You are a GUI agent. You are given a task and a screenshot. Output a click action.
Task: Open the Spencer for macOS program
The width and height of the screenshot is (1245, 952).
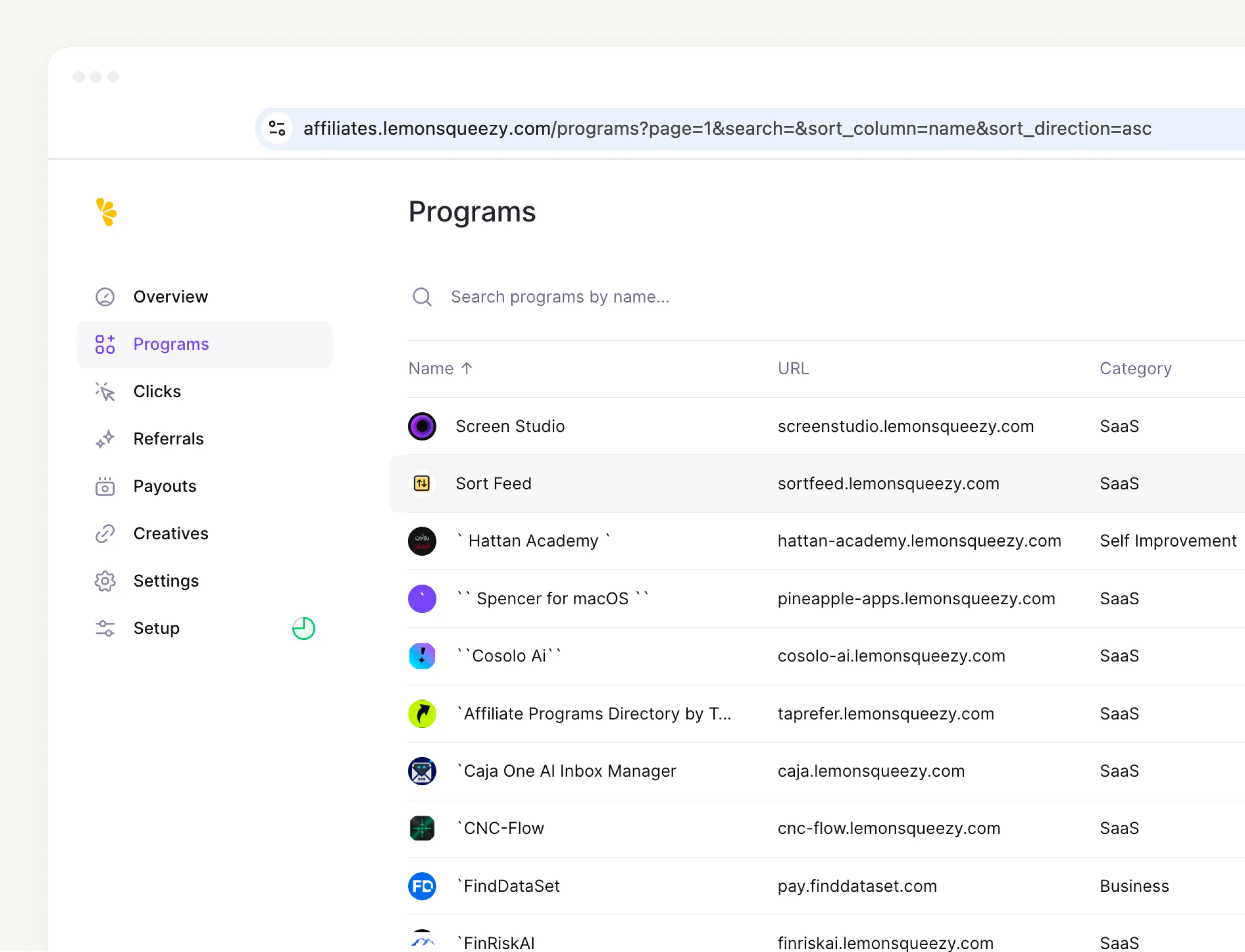552,598
